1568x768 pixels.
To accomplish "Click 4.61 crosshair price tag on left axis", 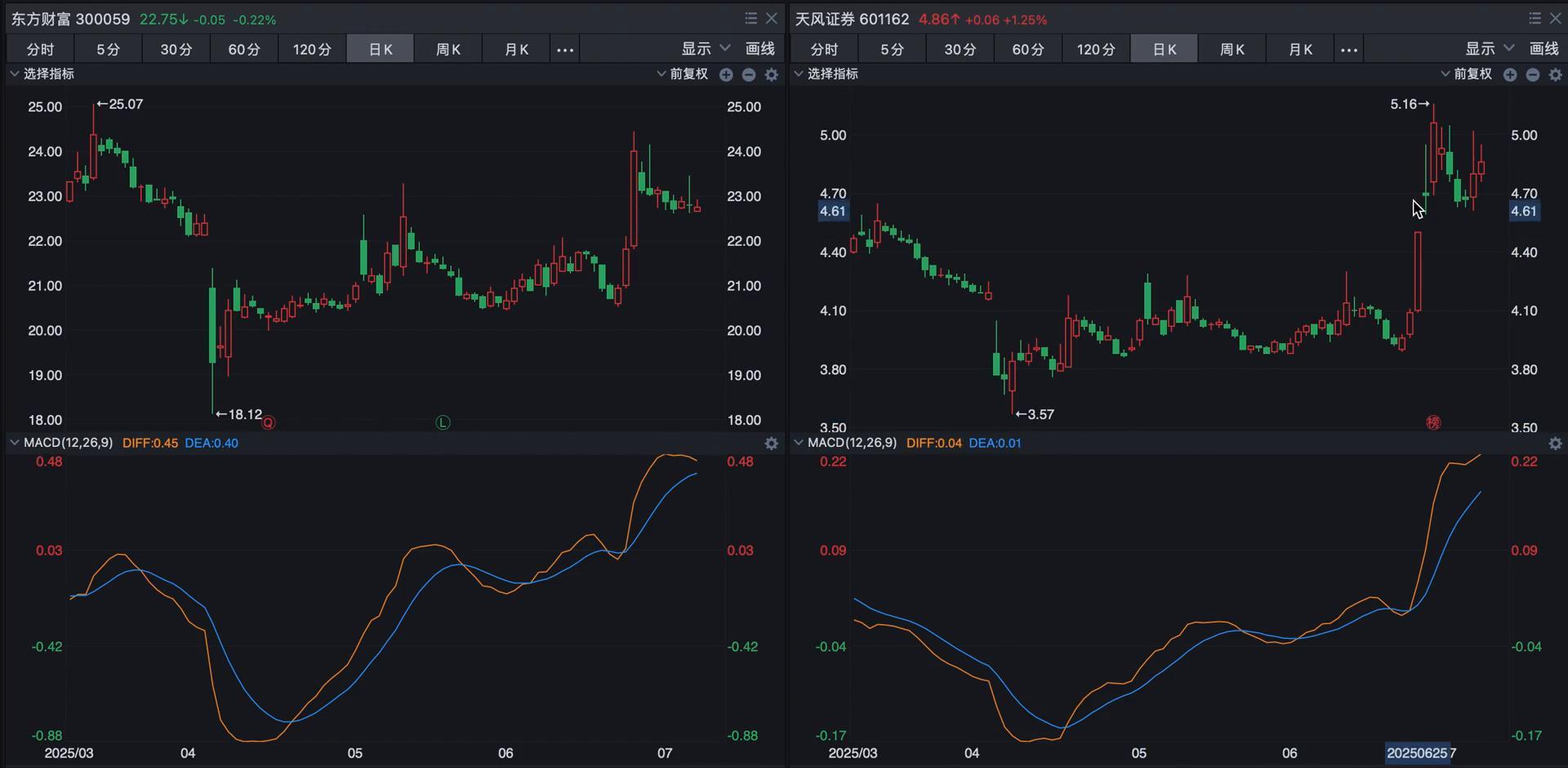I will coord(833,212).
